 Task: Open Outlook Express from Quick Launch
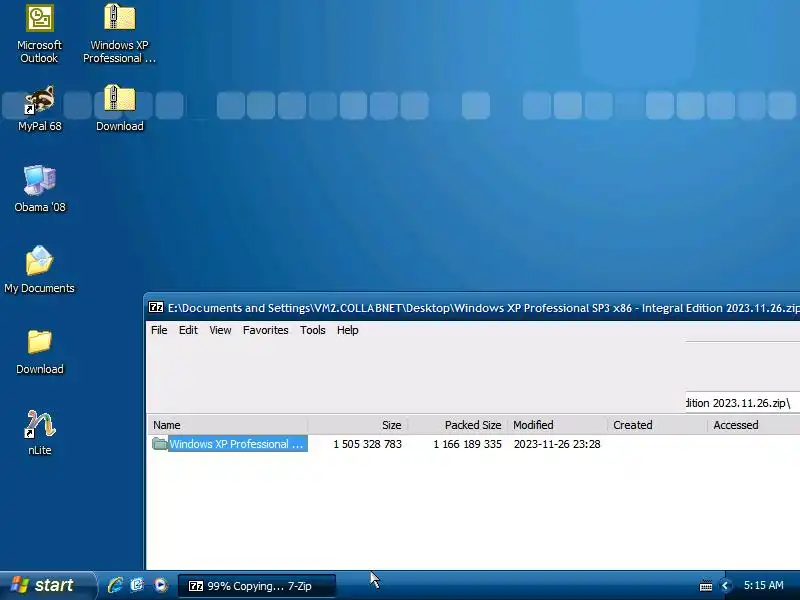point(138,585)
